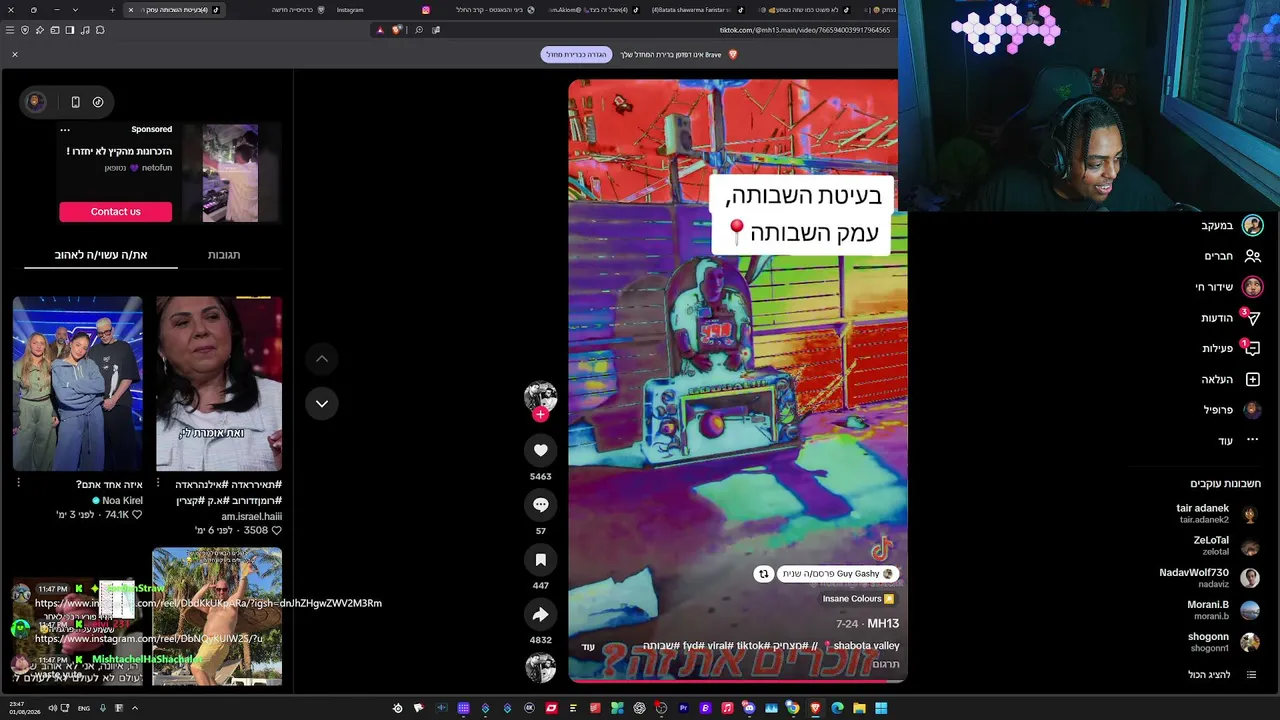The height and width of the screenshot is (720, 1280).
Task: Open the Noa Kirel recommended video thumbnail
Action: click(78, 383)
